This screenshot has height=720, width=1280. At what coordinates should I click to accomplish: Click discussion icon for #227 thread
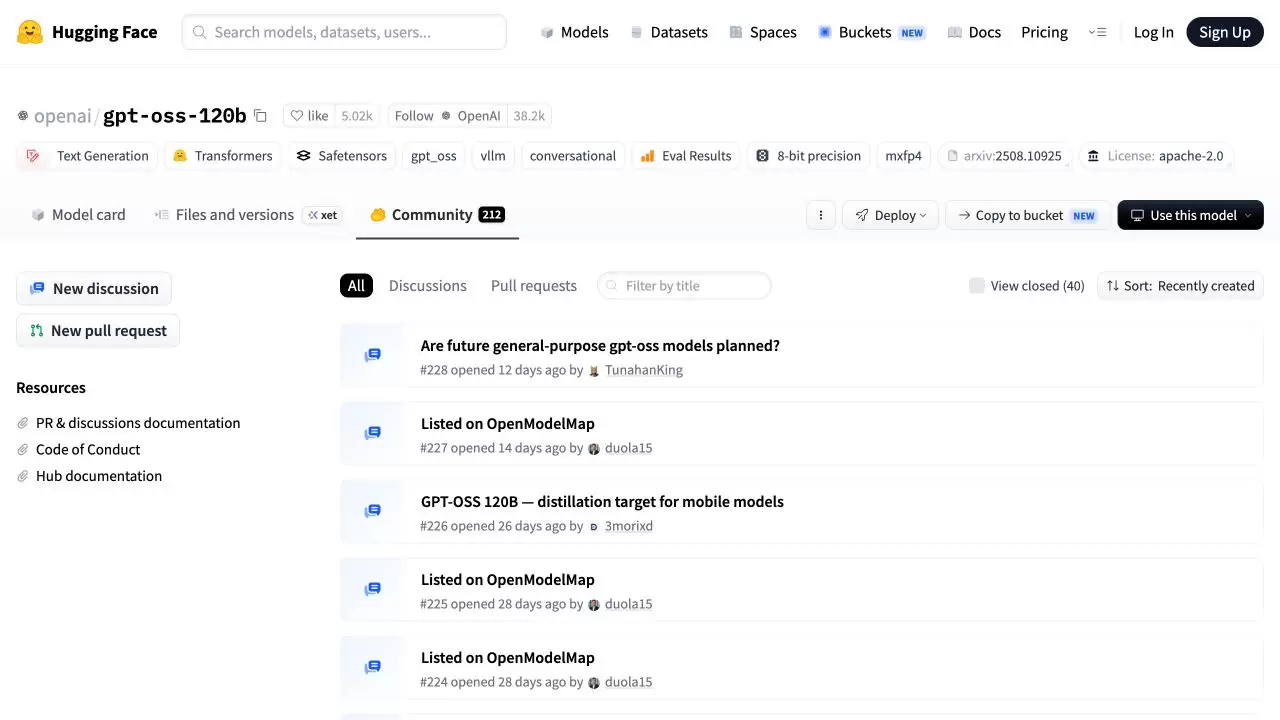click(x=373, y=433)
